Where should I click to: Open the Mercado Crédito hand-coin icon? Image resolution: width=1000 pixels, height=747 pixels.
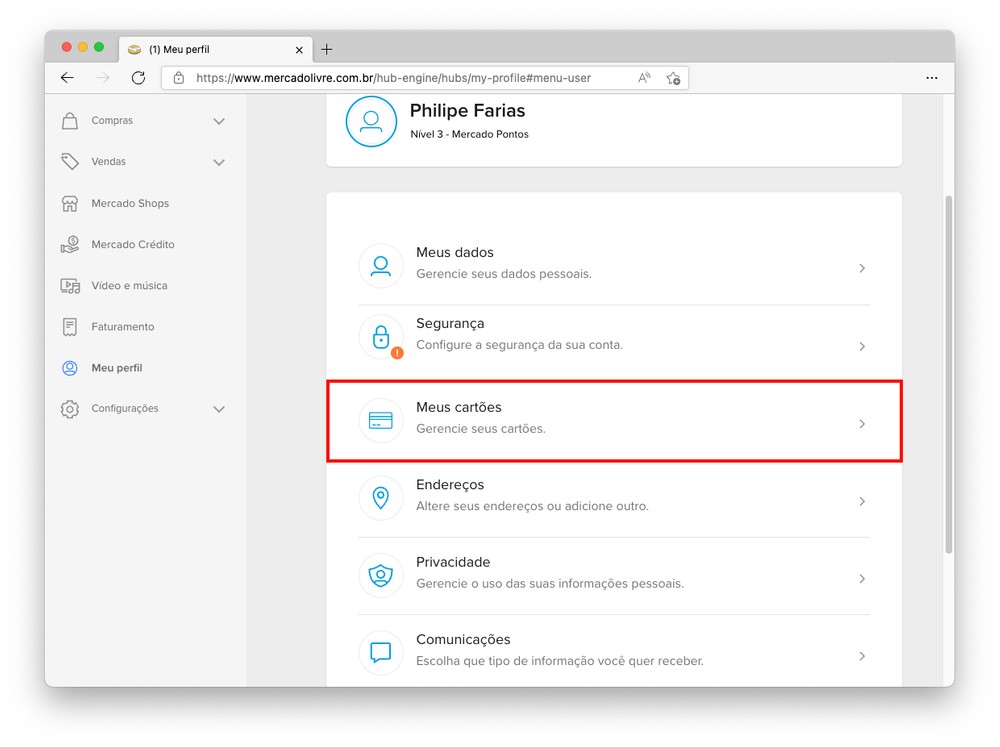[x=69, y=245]
